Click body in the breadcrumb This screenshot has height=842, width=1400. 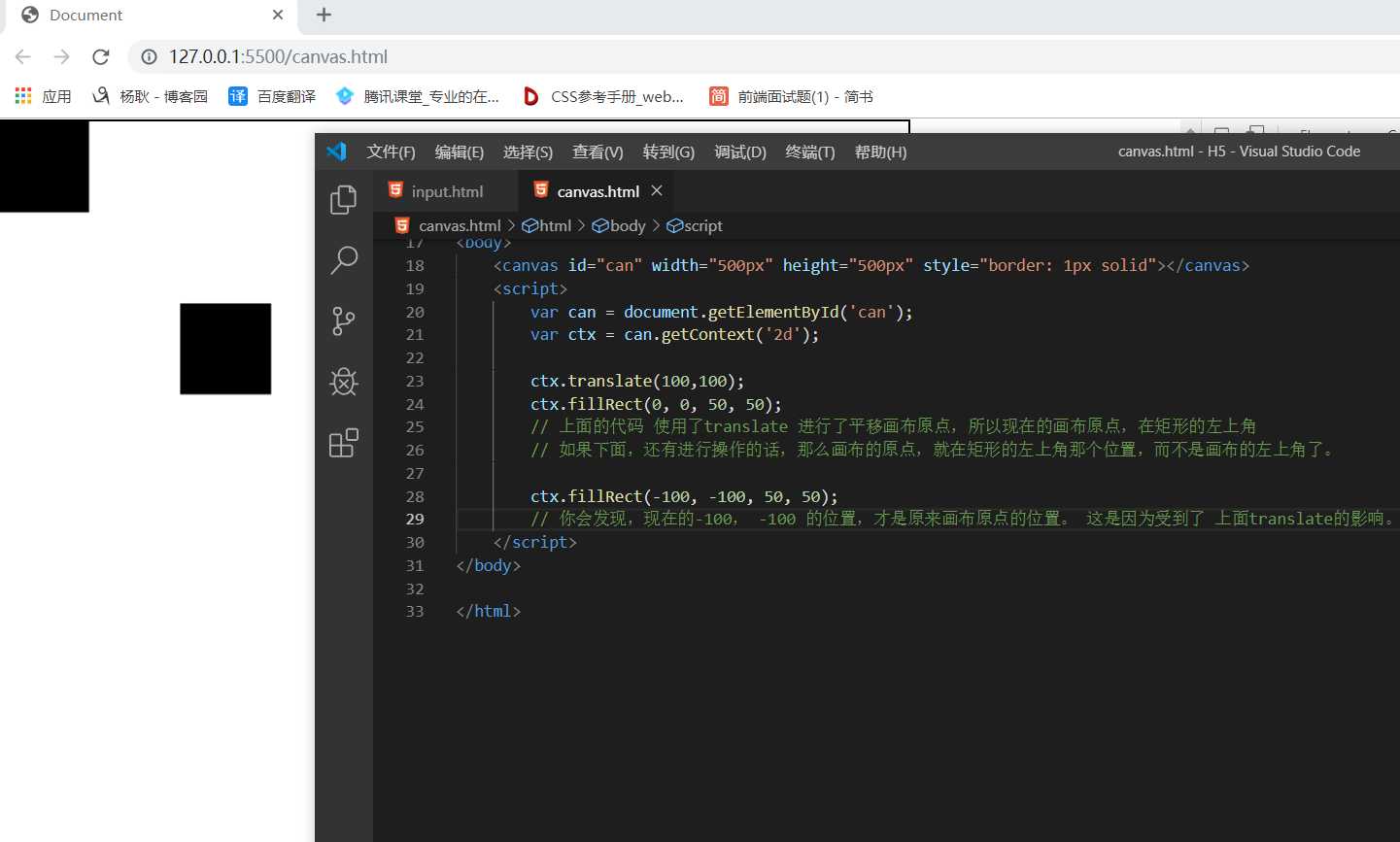[619, 225]
